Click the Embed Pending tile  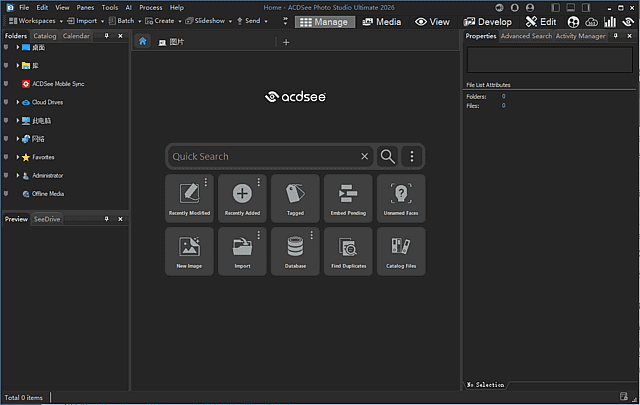348,198
